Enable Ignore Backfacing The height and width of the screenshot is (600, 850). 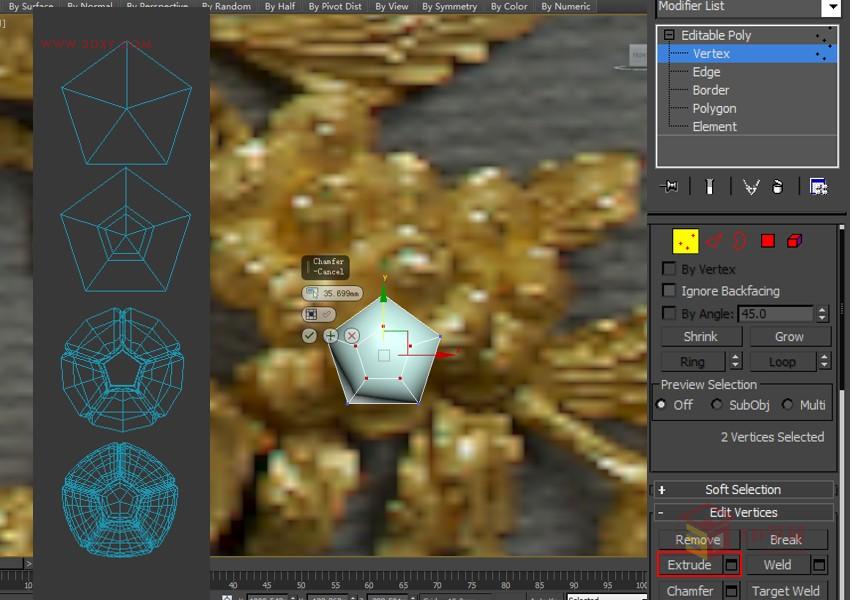[x=668, y=291]
